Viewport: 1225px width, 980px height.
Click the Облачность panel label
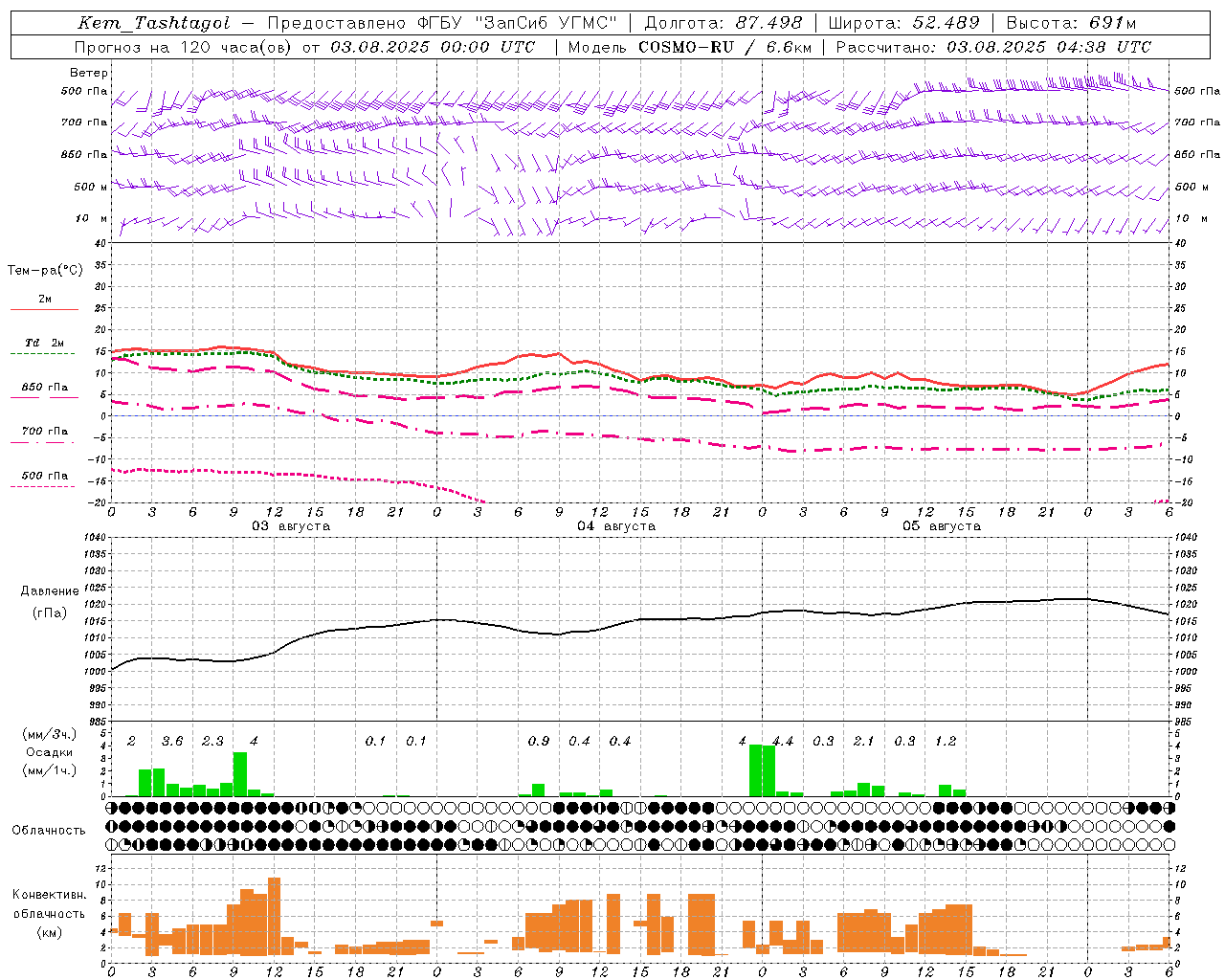(49, 831)
